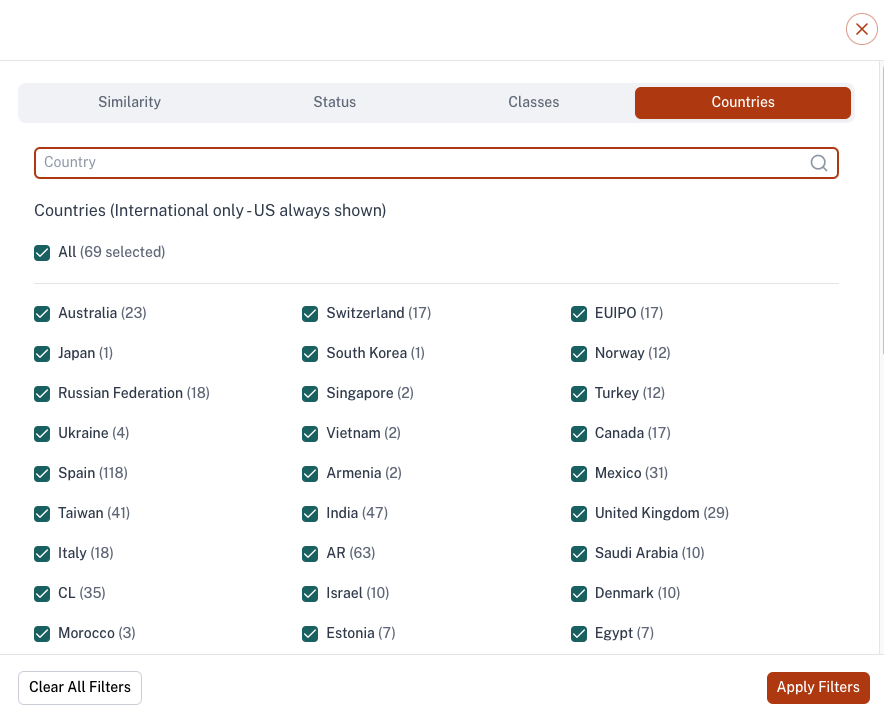Viewport: 884px width, 715px height.
Task: Toggle South Korea (1) checkbox
Action: click(310, 354)
